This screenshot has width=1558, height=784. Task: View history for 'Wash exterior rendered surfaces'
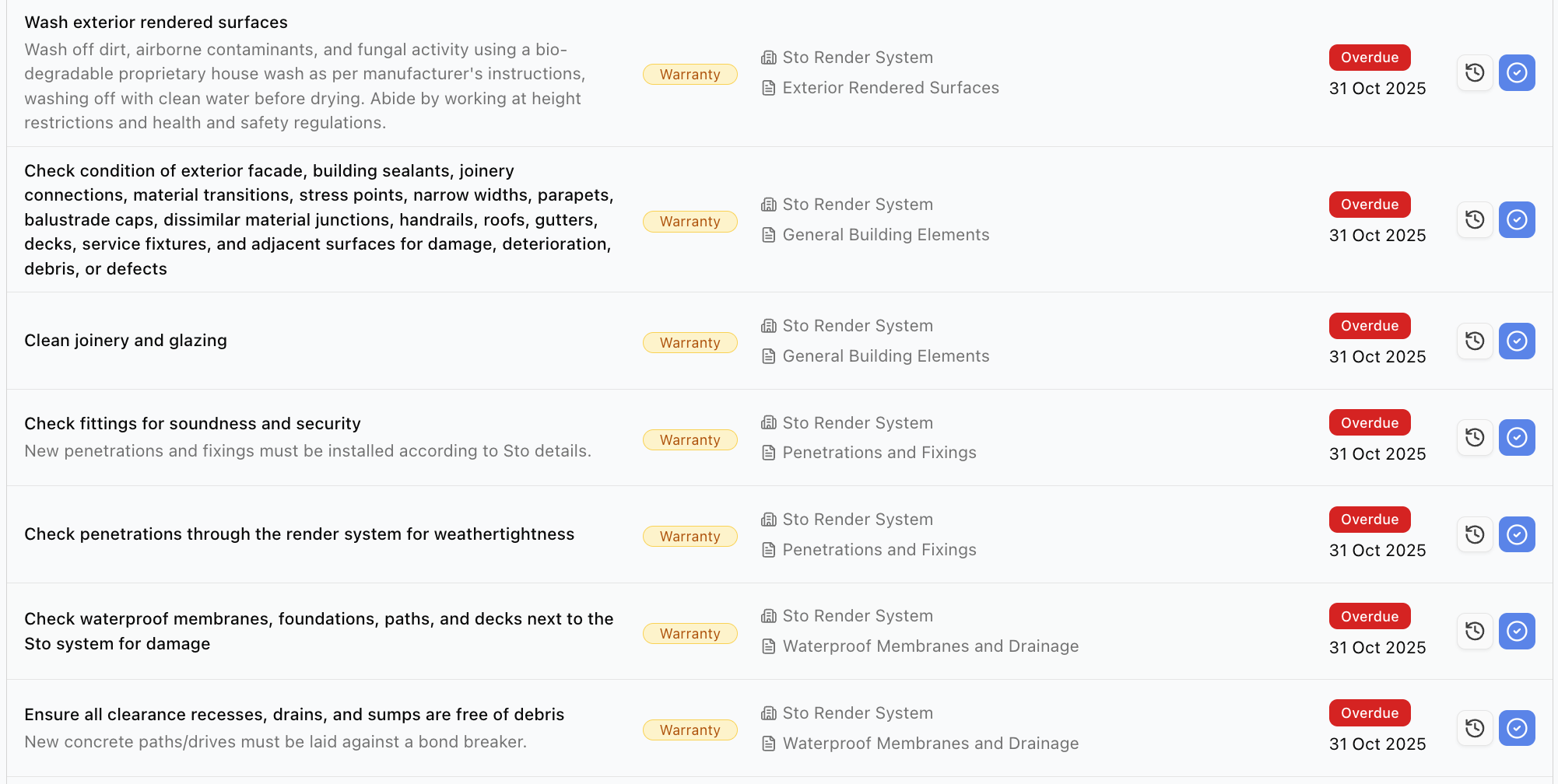click(x=1475, y=73)
